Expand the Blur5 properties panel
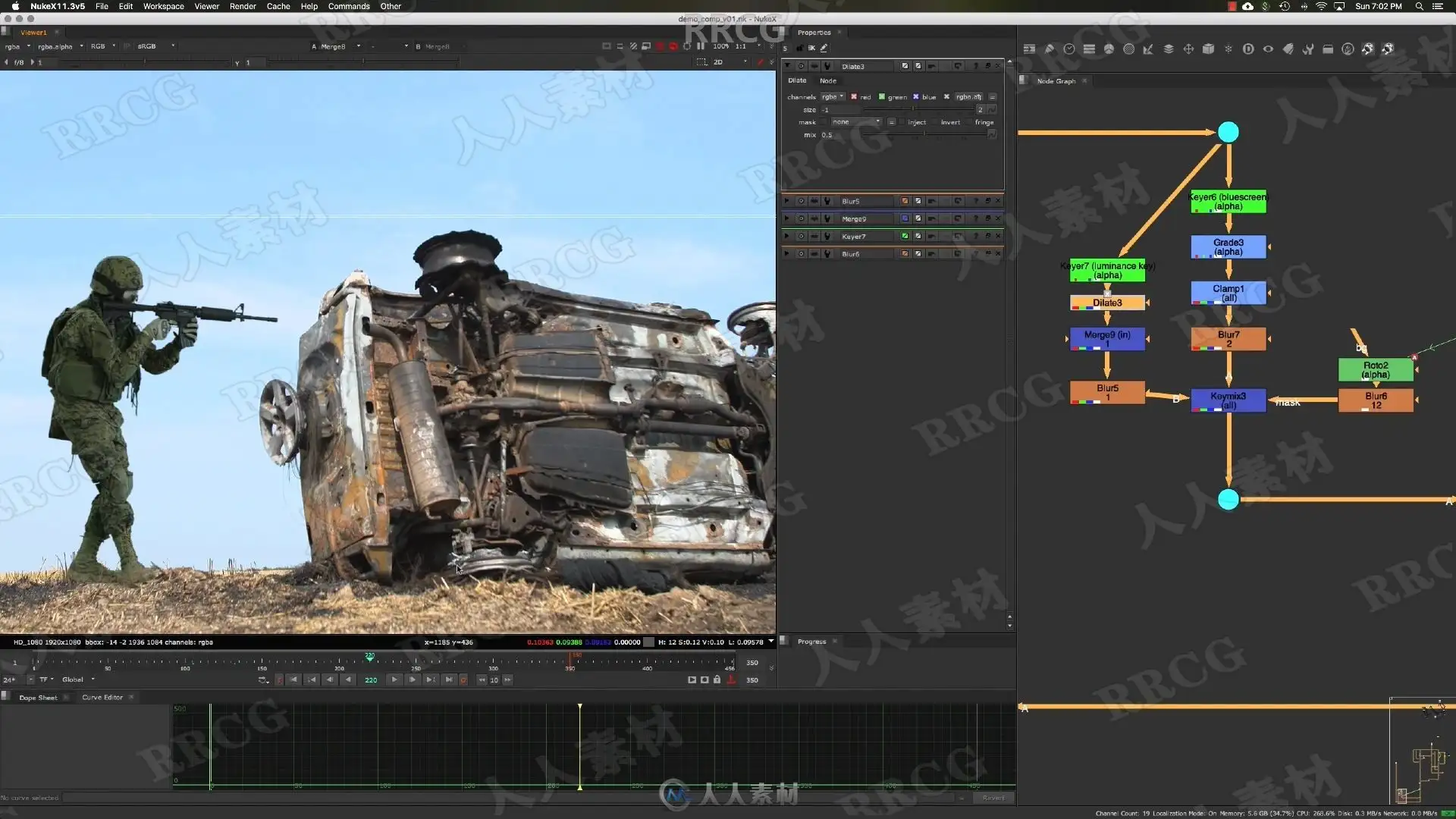Screen dimensions: 1456x819 (x=787, y=201)
